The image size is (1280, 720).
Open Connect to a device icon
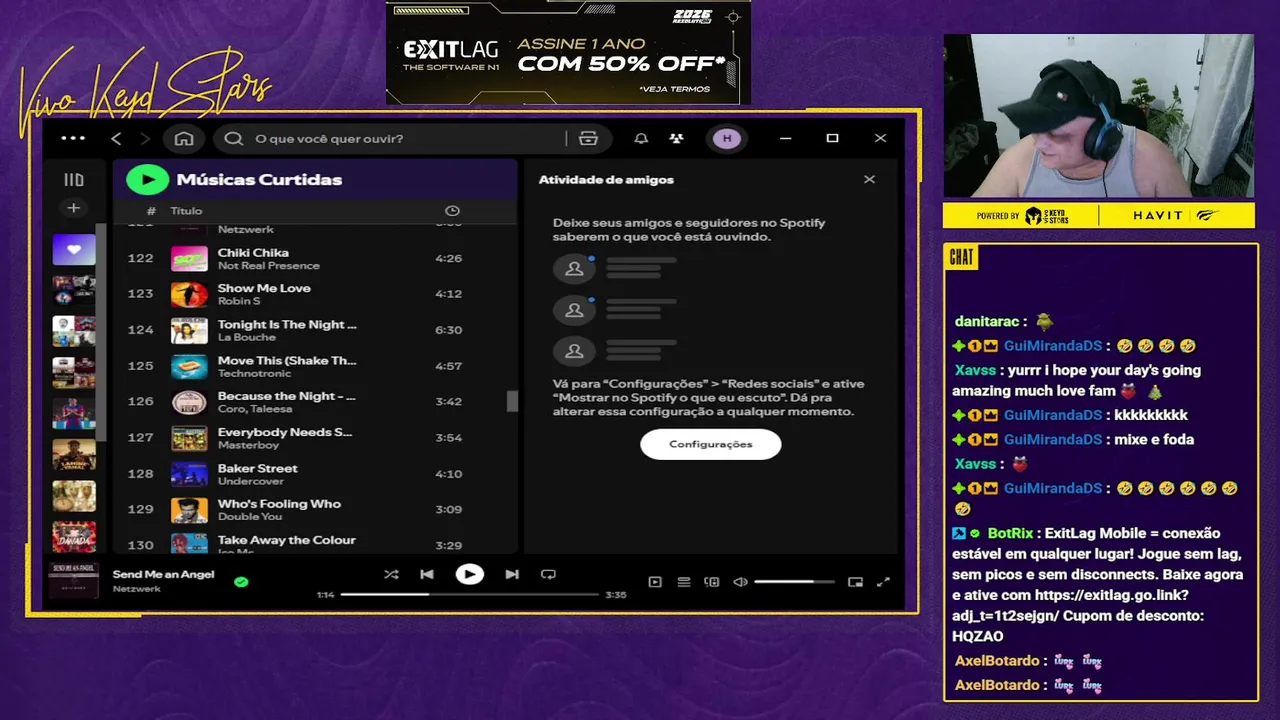pos(712,582)
